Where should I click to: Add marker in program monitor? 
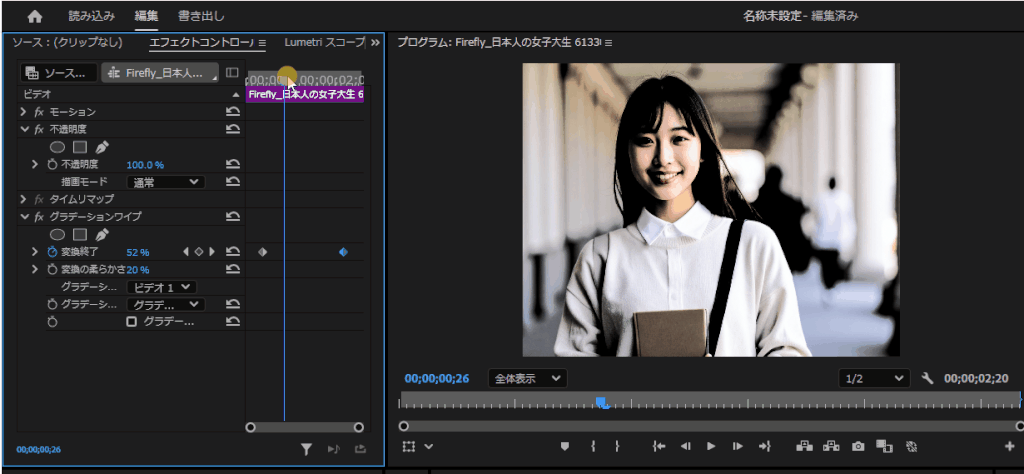[566, 447]
